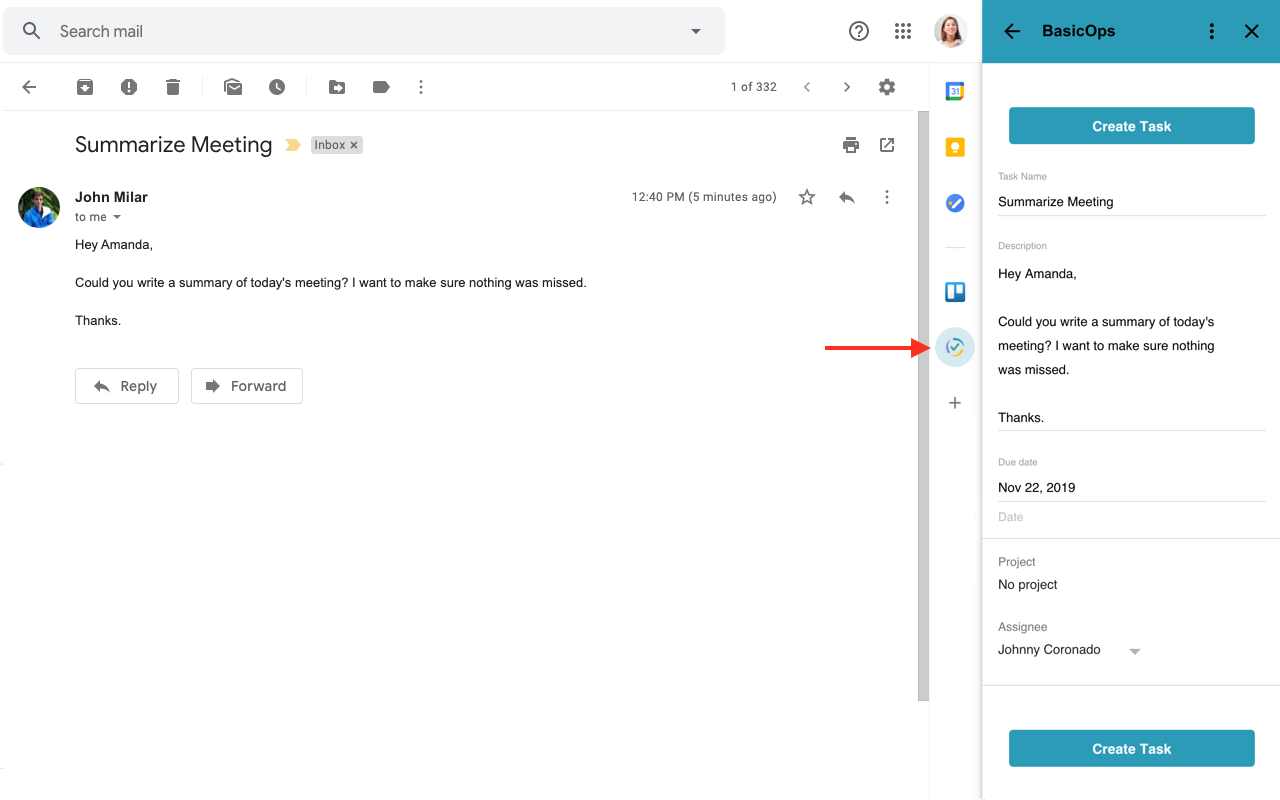1280x800 pixels.
Task: Delete the email with trash icon
Action: (x=173, y=87)
